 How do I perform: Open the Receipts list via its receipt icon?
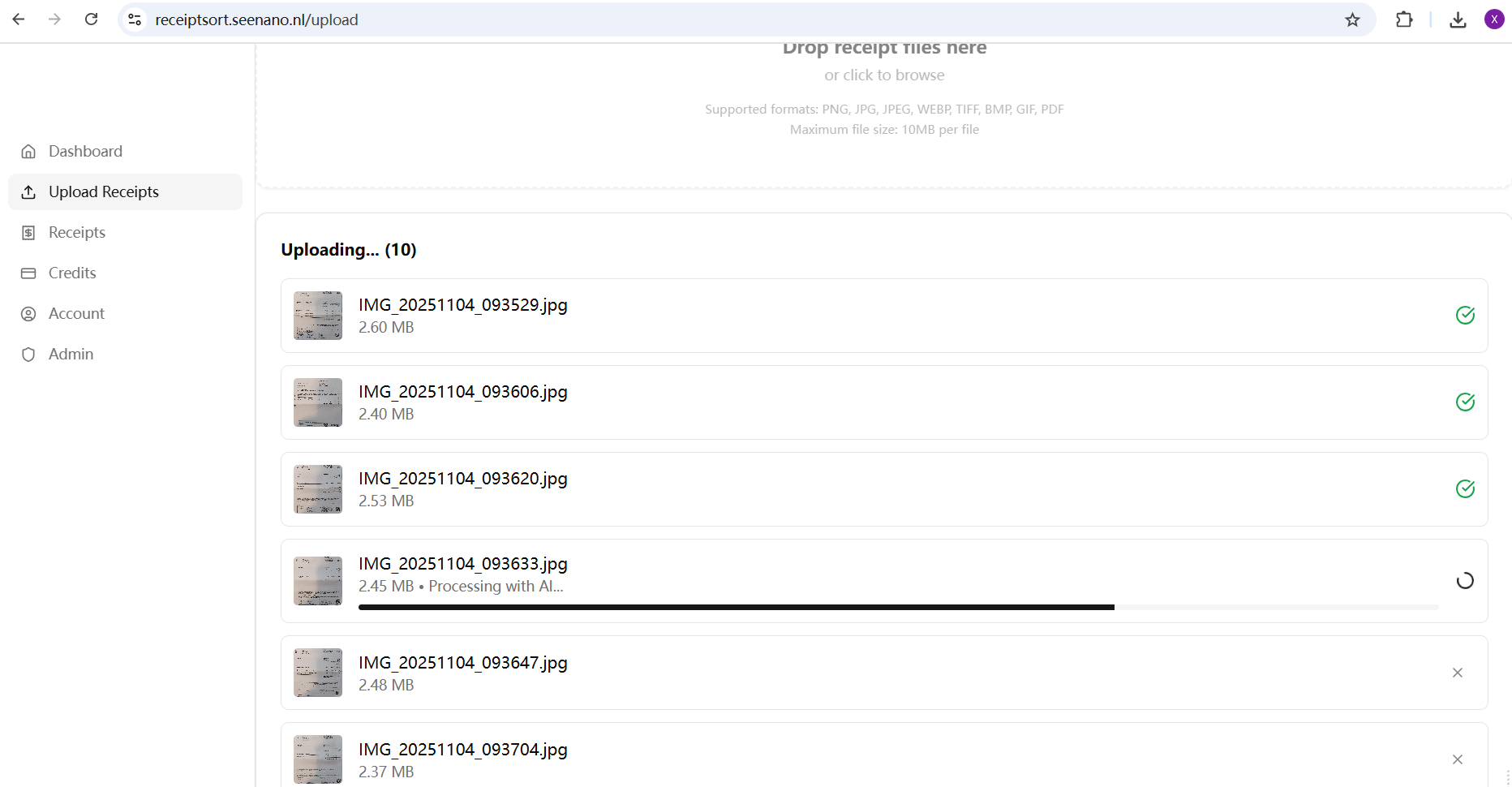(28, 232)
